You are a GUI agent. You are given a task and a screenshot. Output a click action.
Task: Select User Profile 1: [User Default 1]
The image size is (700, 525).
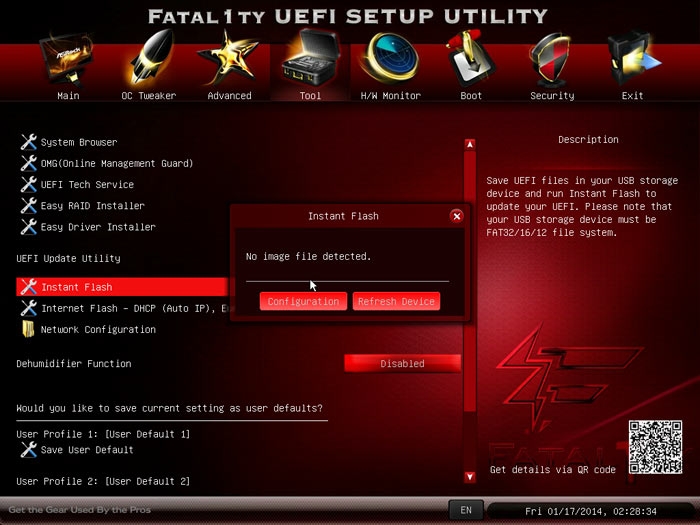click(103, 434)
